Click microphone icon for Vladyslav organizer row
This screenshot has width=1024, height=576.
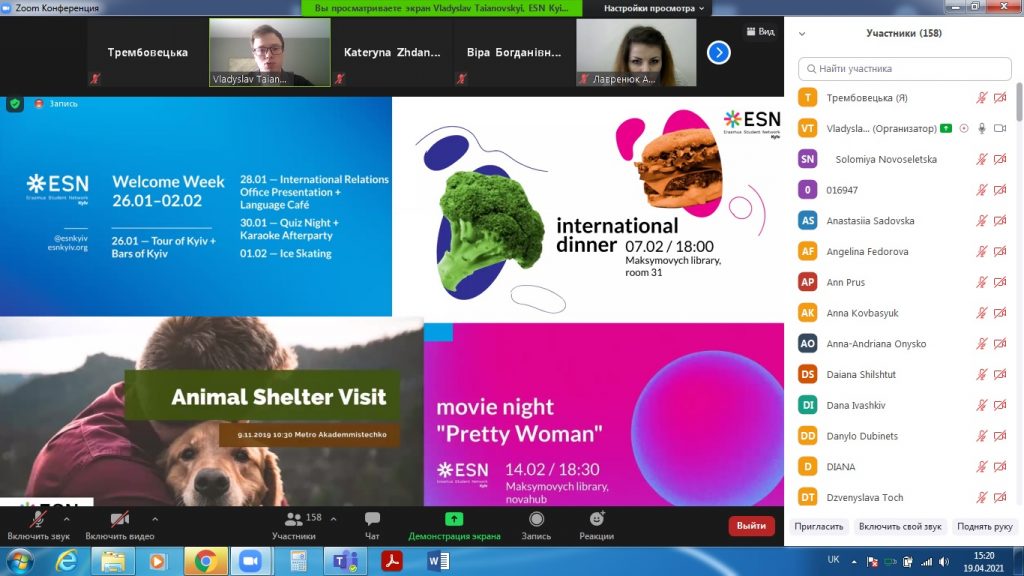(x=982, y=129)
